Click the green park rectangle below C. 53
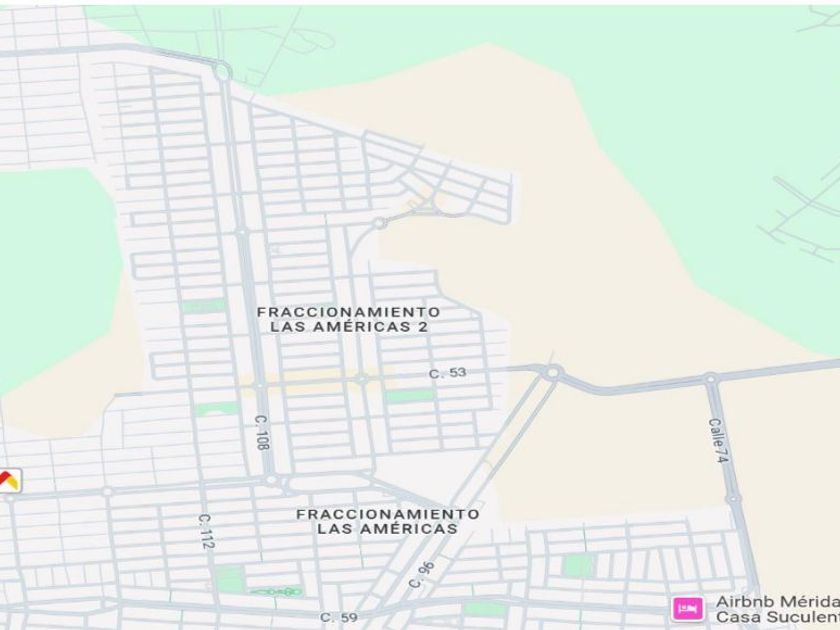The image size is (840, 630). coord(410,396)
